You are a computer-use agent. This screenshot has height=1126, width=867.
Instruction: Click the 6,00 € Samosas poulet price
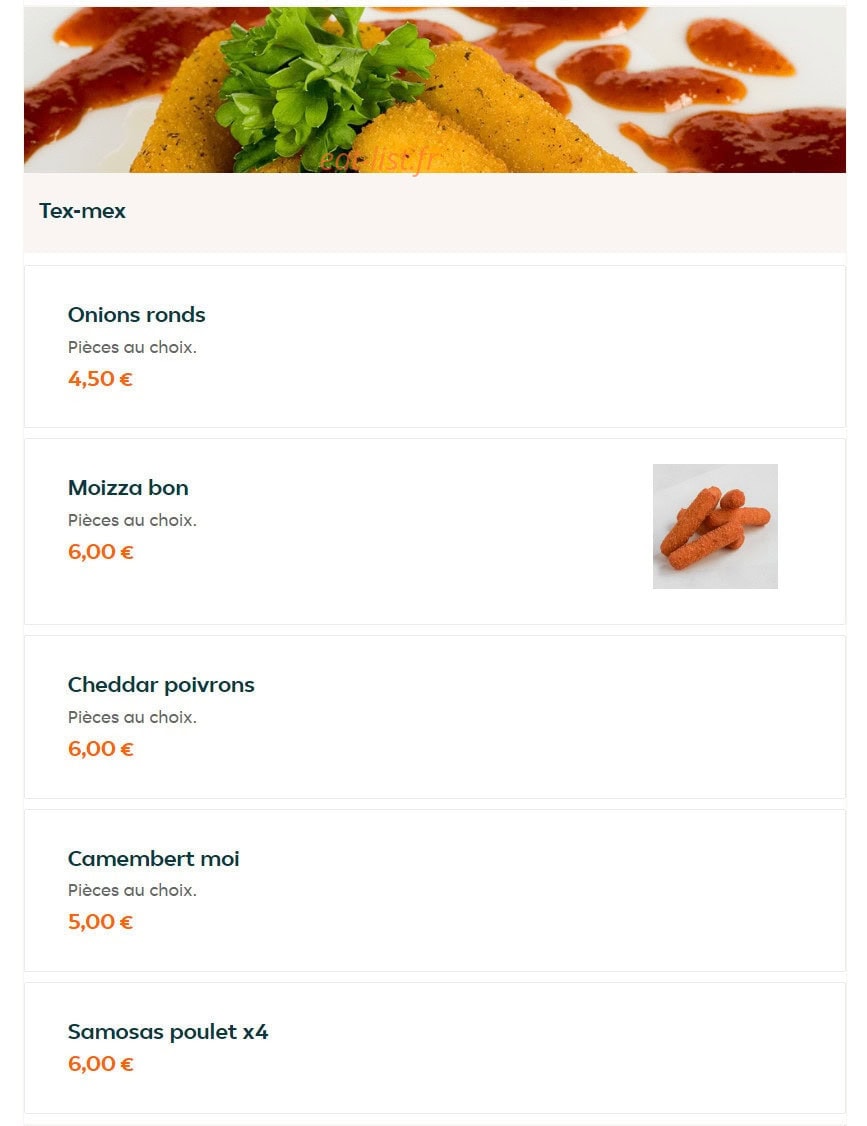tap(101, 1063)
